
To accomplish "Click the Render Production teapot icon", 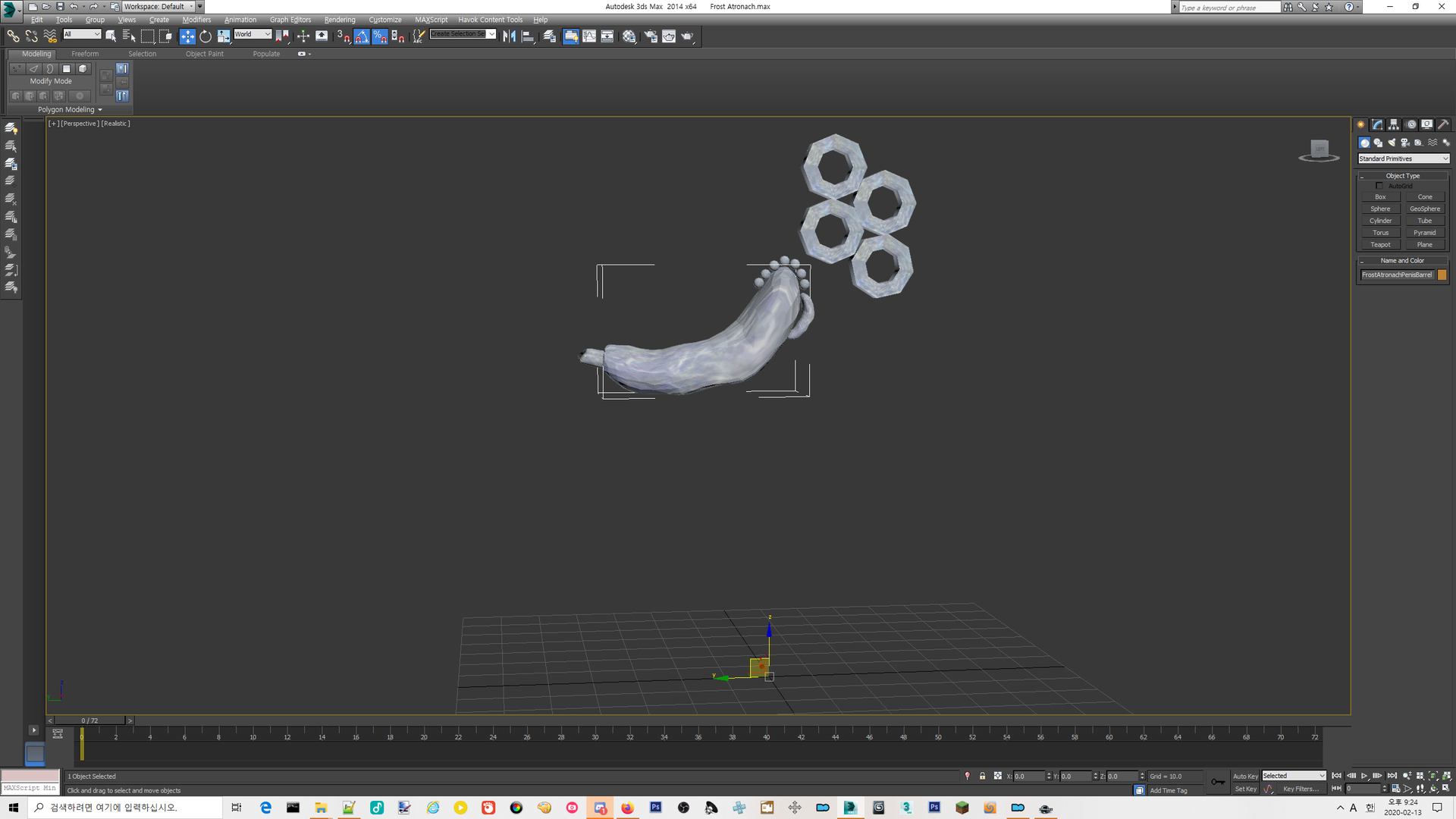I will tap(688, 36).
